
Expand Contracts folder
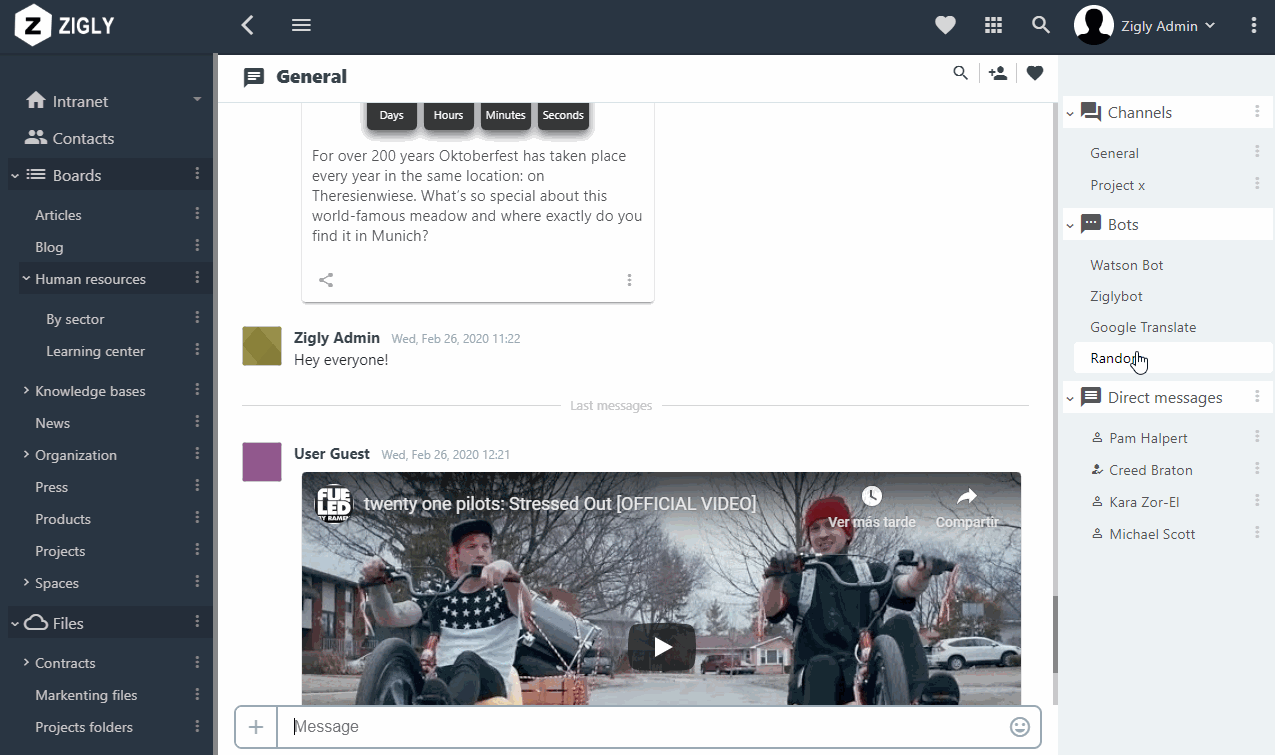(x=25, y=662)
